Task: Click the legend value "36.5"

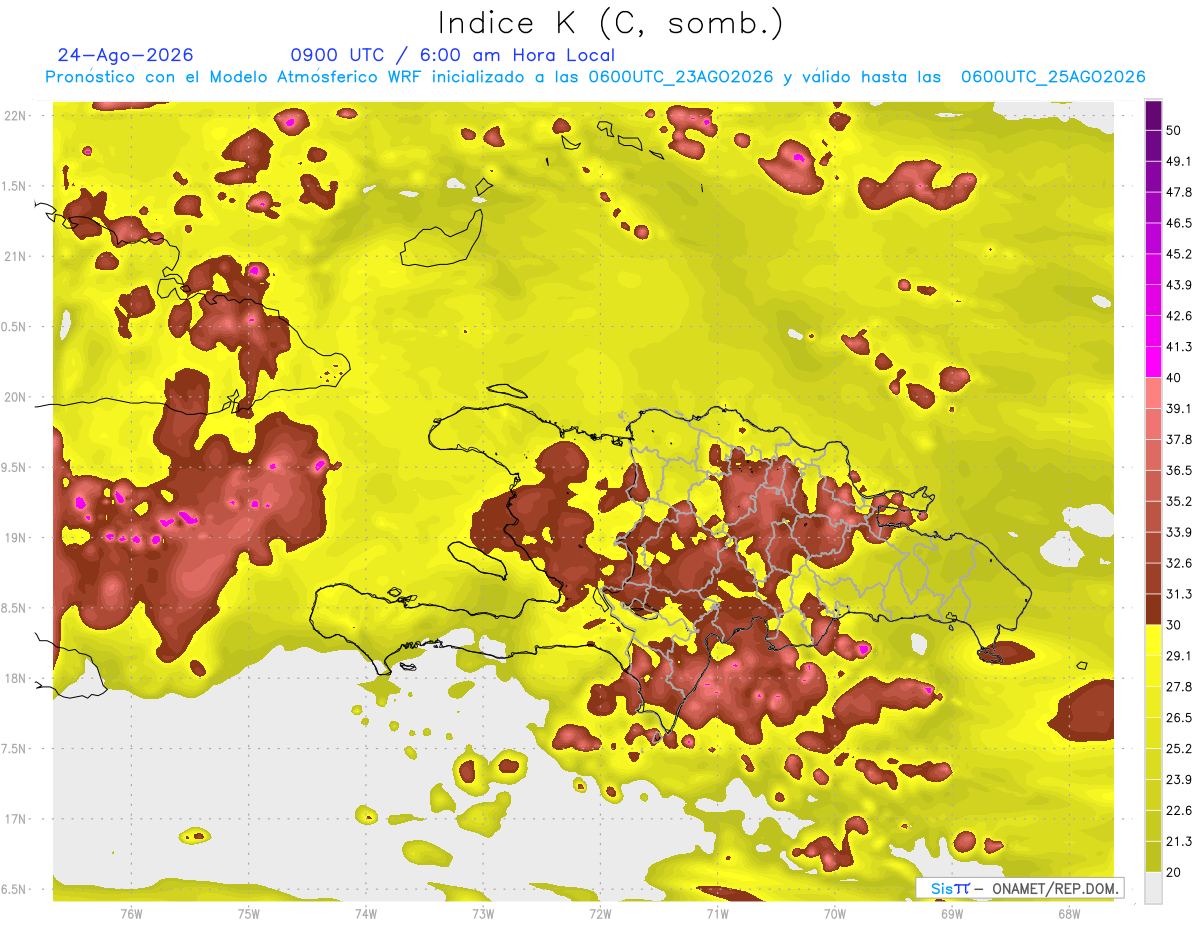Action: (x=1179, y=471)
